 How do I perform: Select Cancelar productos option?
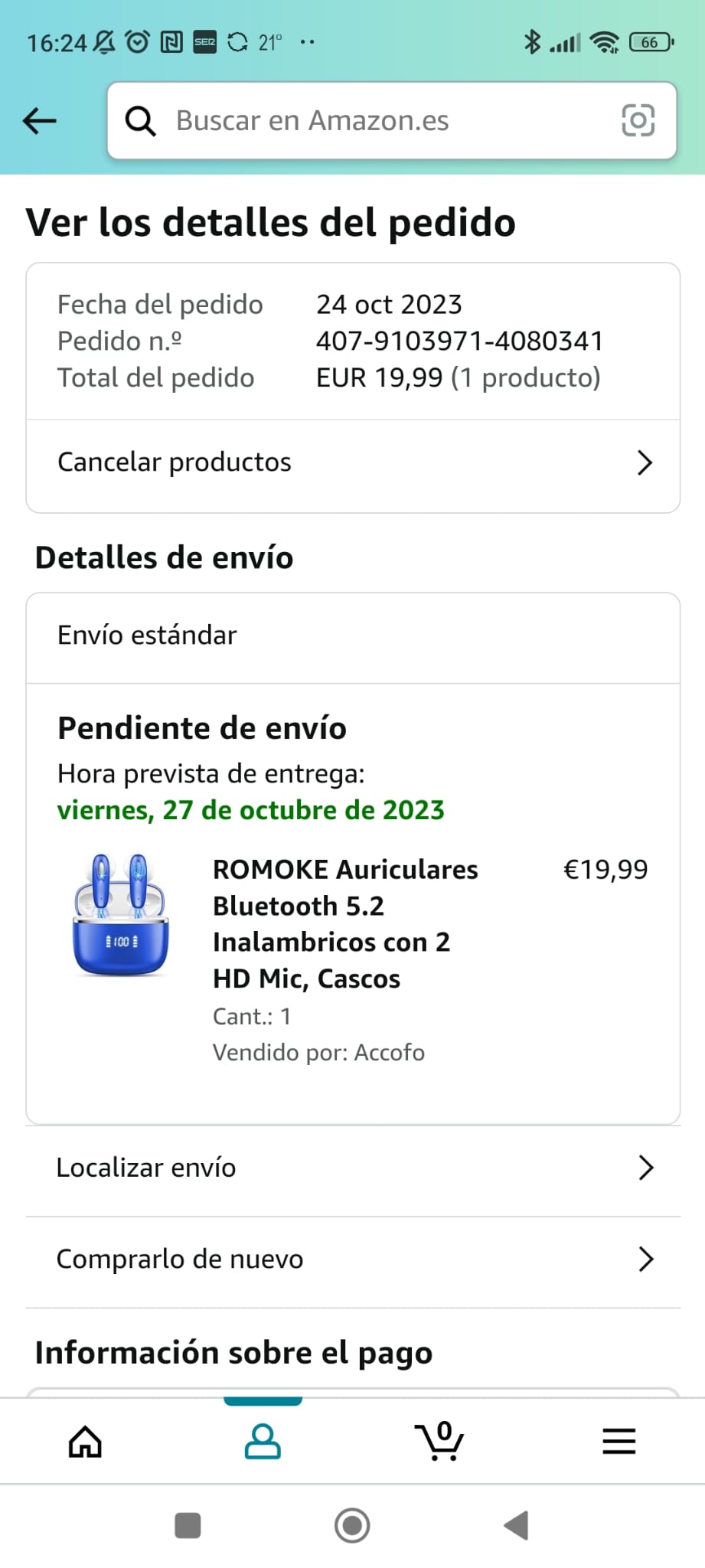175,462
